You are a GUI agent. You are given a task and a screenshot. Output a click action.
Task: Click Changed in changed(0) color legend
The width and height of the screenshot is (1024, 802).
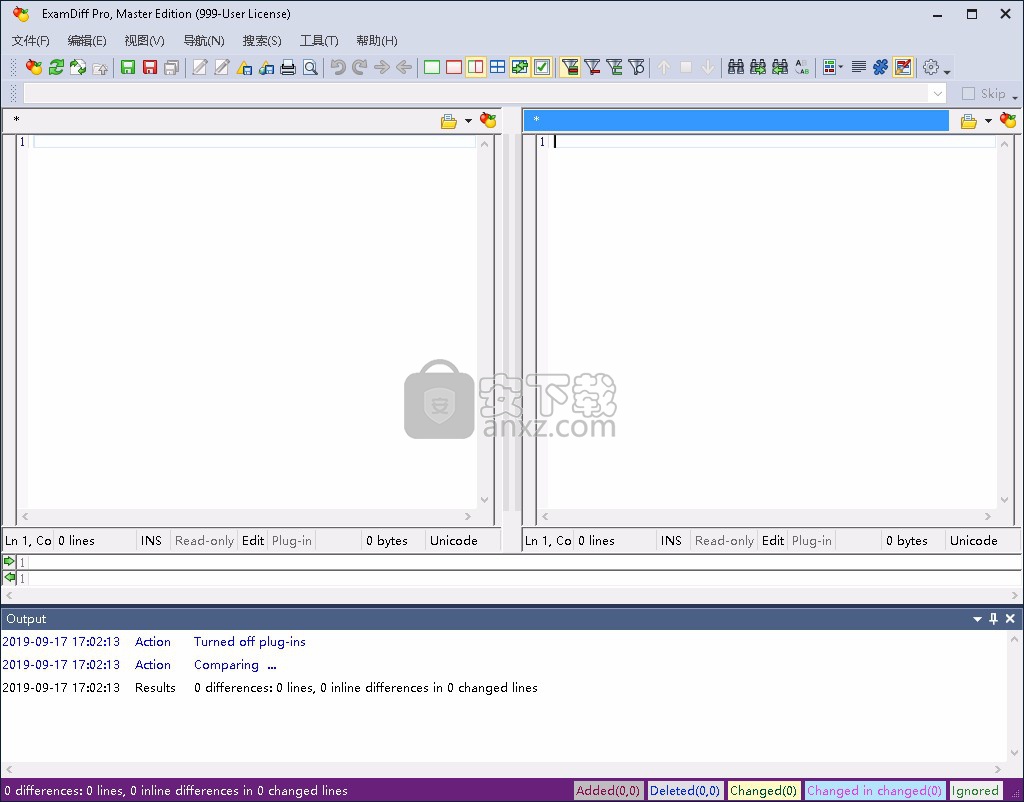tap(874, 791)
